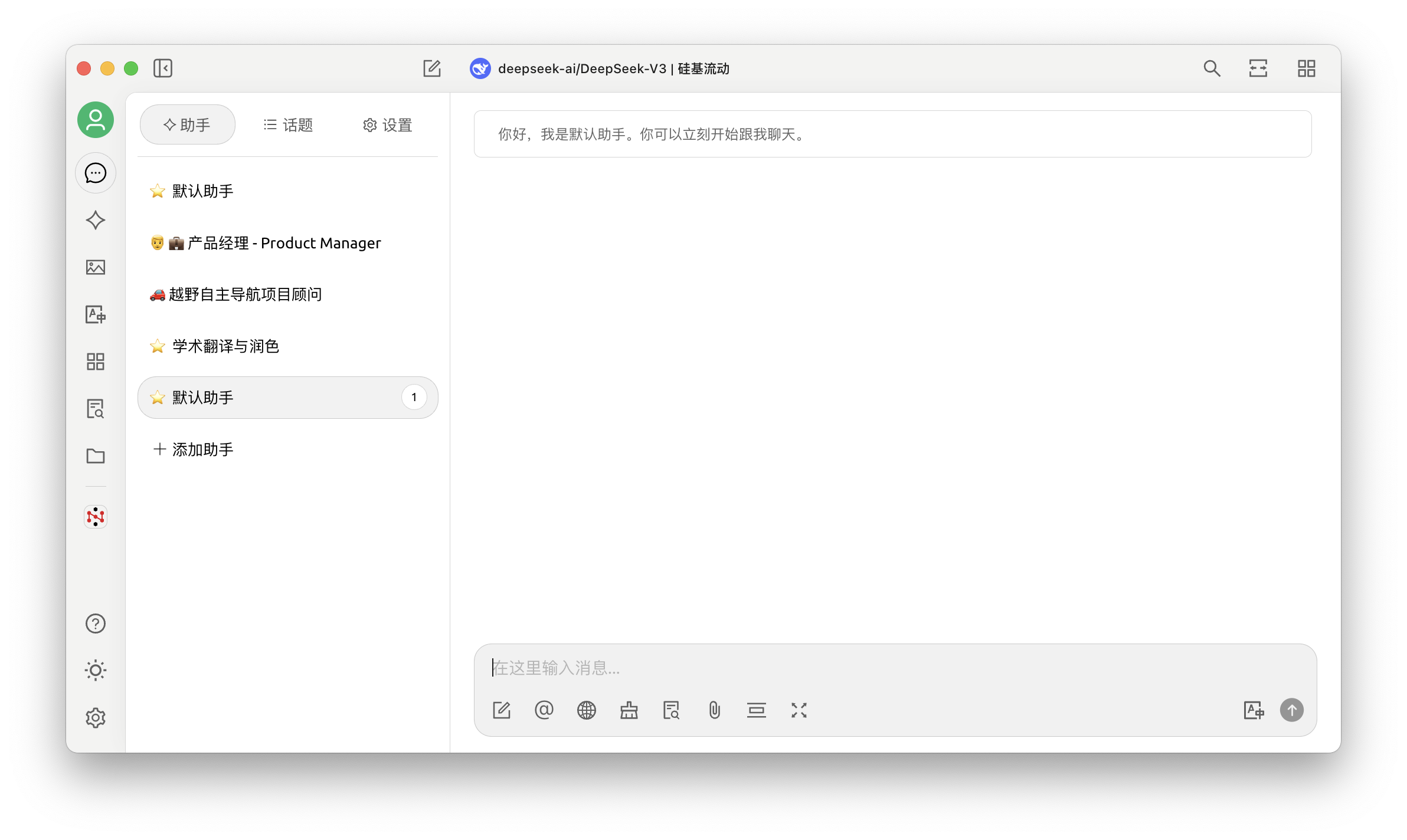Select 学术翻译与润色 assistant
1407x840 pixels.
coord(225,346)
